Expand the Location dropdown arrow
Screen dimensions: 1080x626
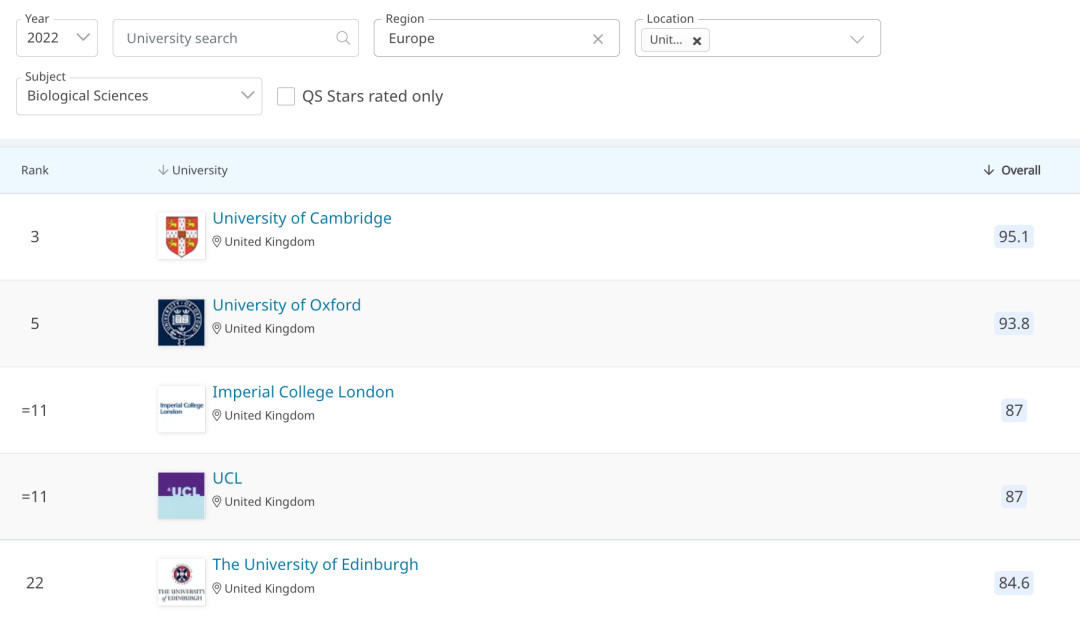tap(856, 39)
